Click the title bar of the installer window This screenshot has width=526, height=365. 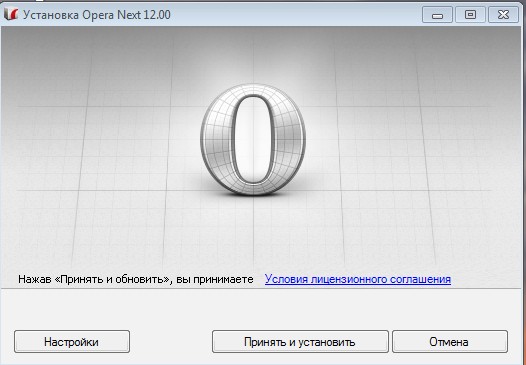click(295, 15)
